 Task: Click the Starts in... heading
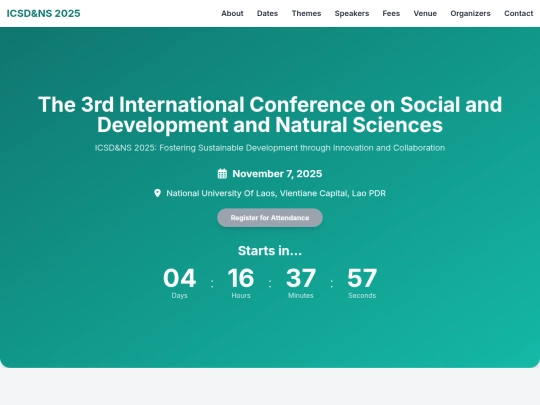tap(270, 251)
